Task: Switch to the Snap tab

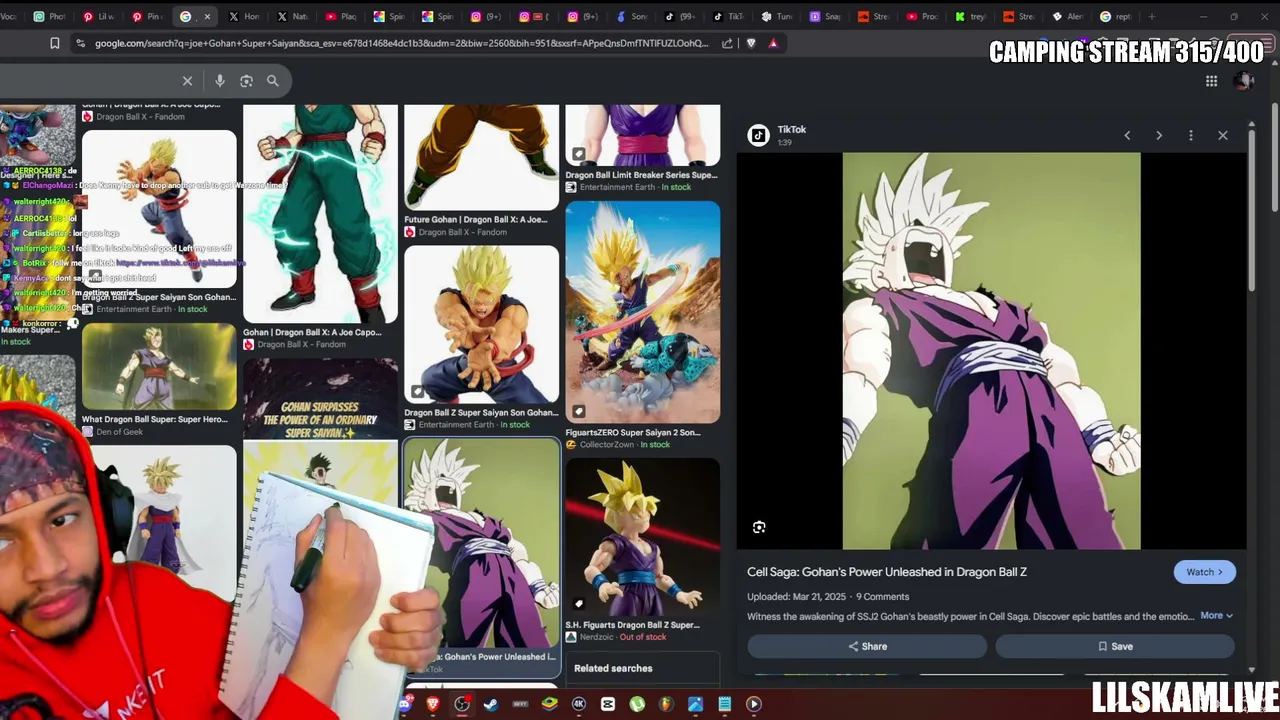Action: pyautogui.click(x=824, y=17)
